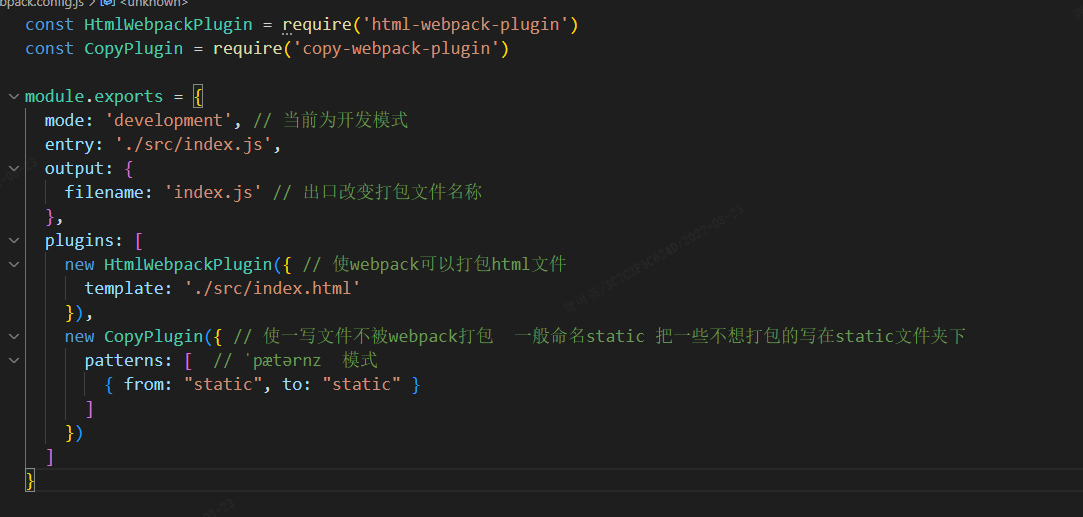Viewport: 1083px width, 517px height.
Task: Fold the new HtmlWebpackPlugin block
Action: [x=13, y=265]
